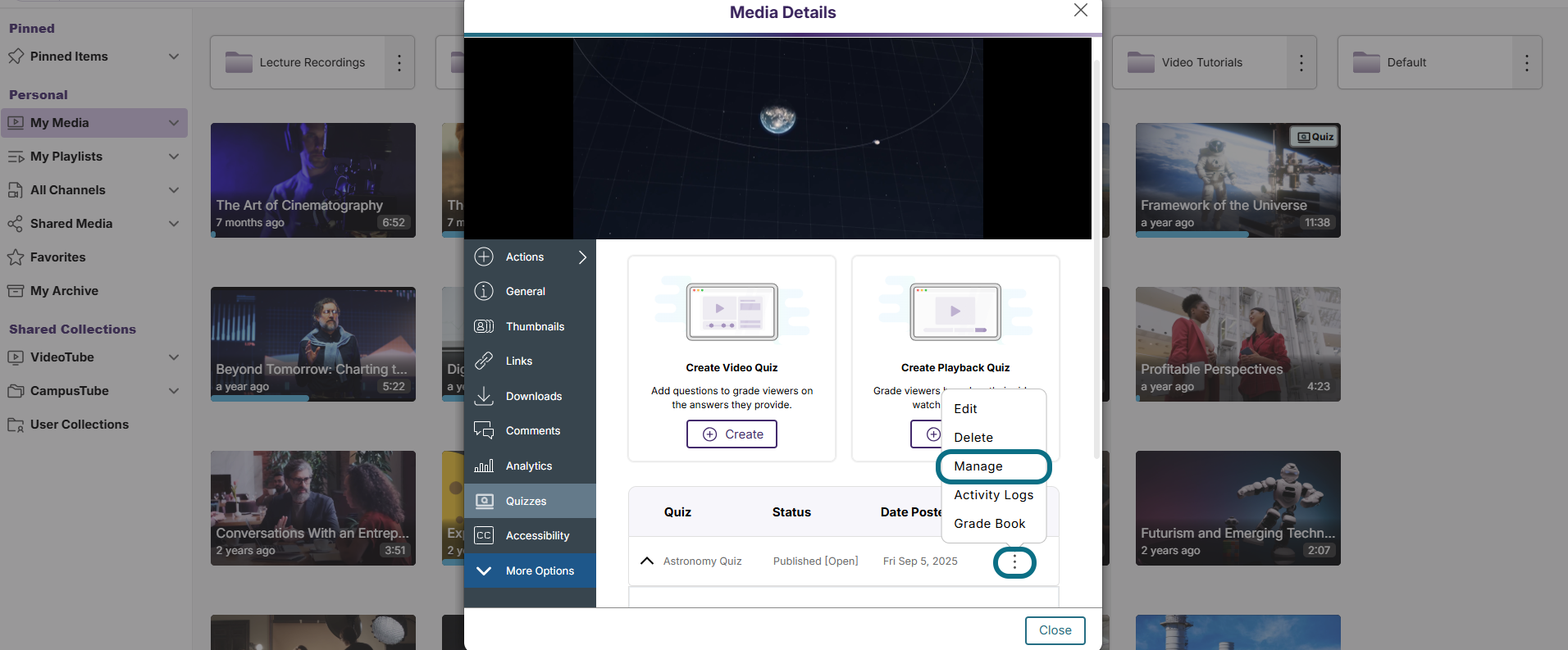Expand the Pinned Items section
The height and width of the screenshot is (650, 1568).
click(174, 57)
